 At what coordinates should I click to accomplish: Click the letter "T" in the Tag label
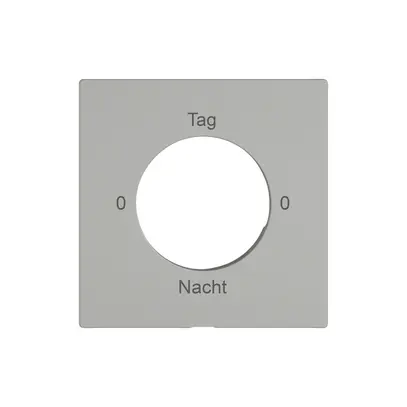tap(192, 119)
